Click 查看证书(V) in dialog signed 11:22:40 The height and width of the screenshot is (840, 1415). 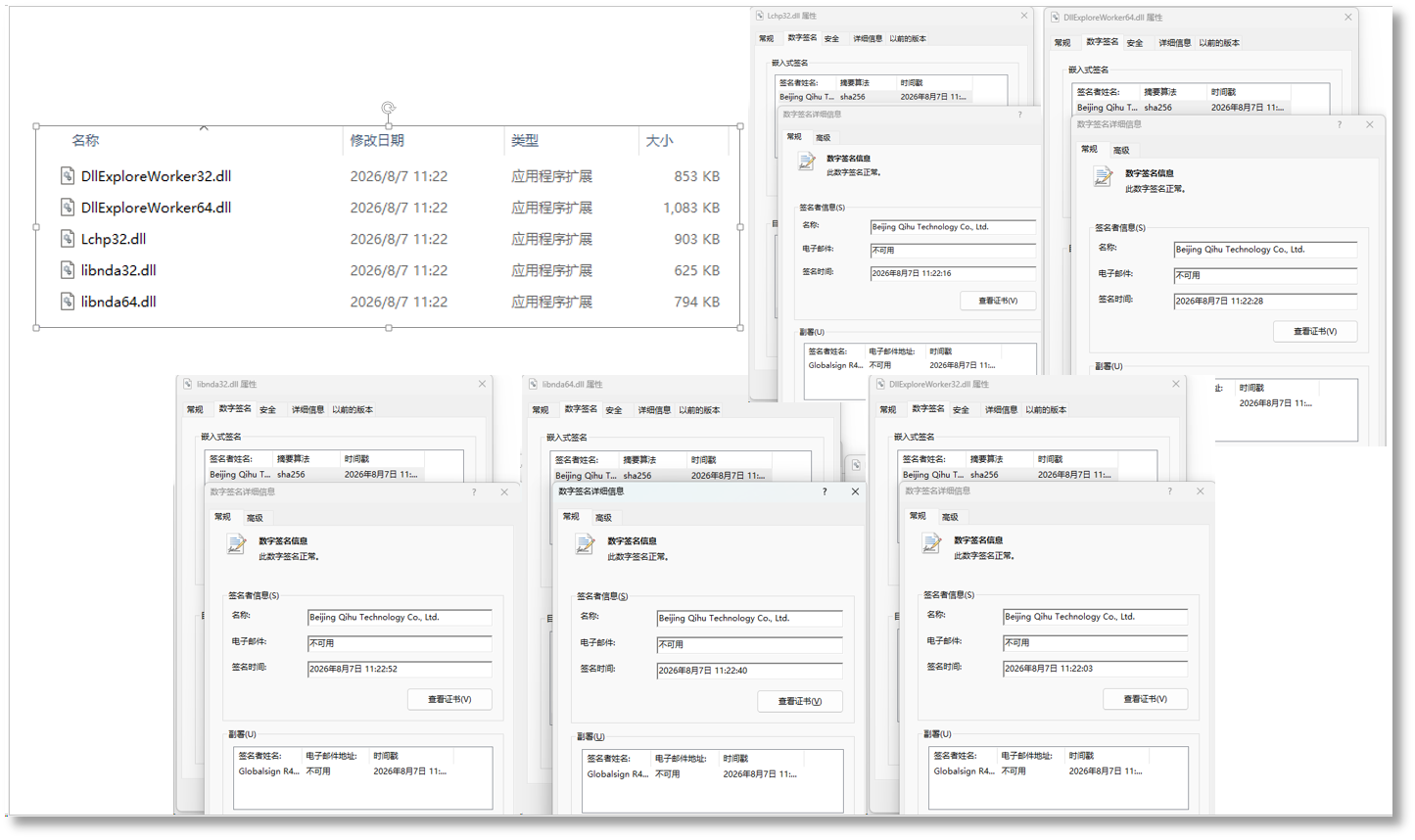[x=800, y=701]
